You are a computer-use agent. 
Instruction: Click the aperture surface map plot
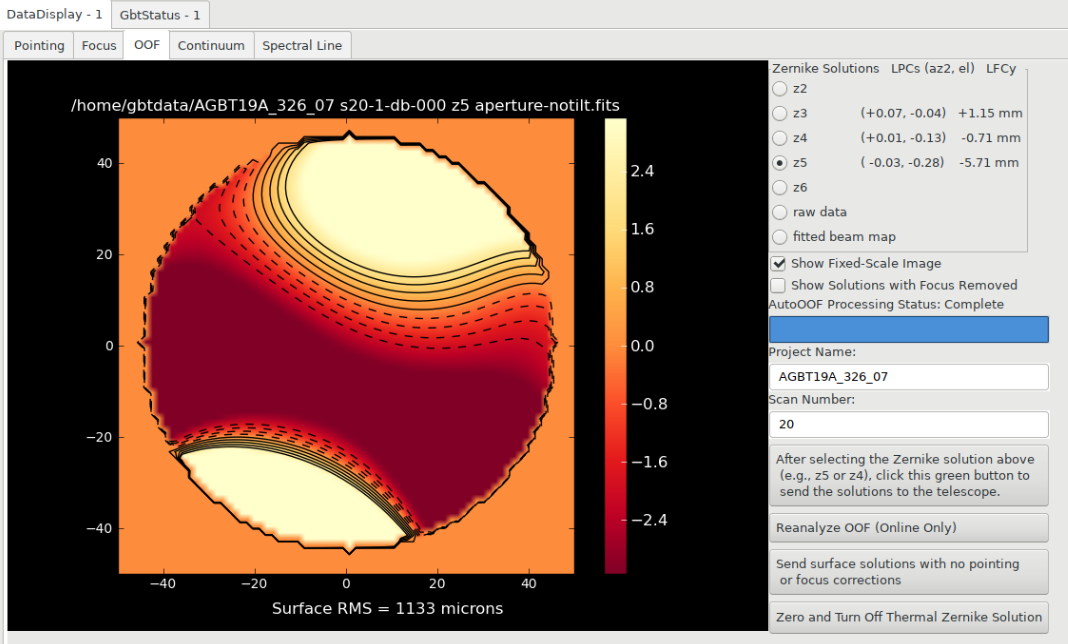[347, 346]
